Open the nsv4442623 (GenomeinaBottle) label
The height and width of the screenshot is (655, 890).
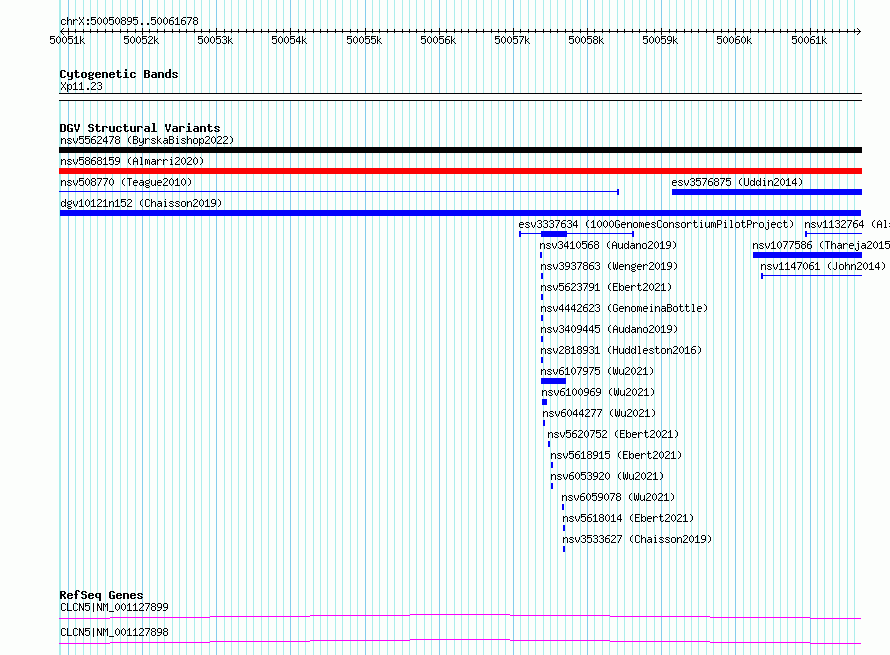click(624, 308)
